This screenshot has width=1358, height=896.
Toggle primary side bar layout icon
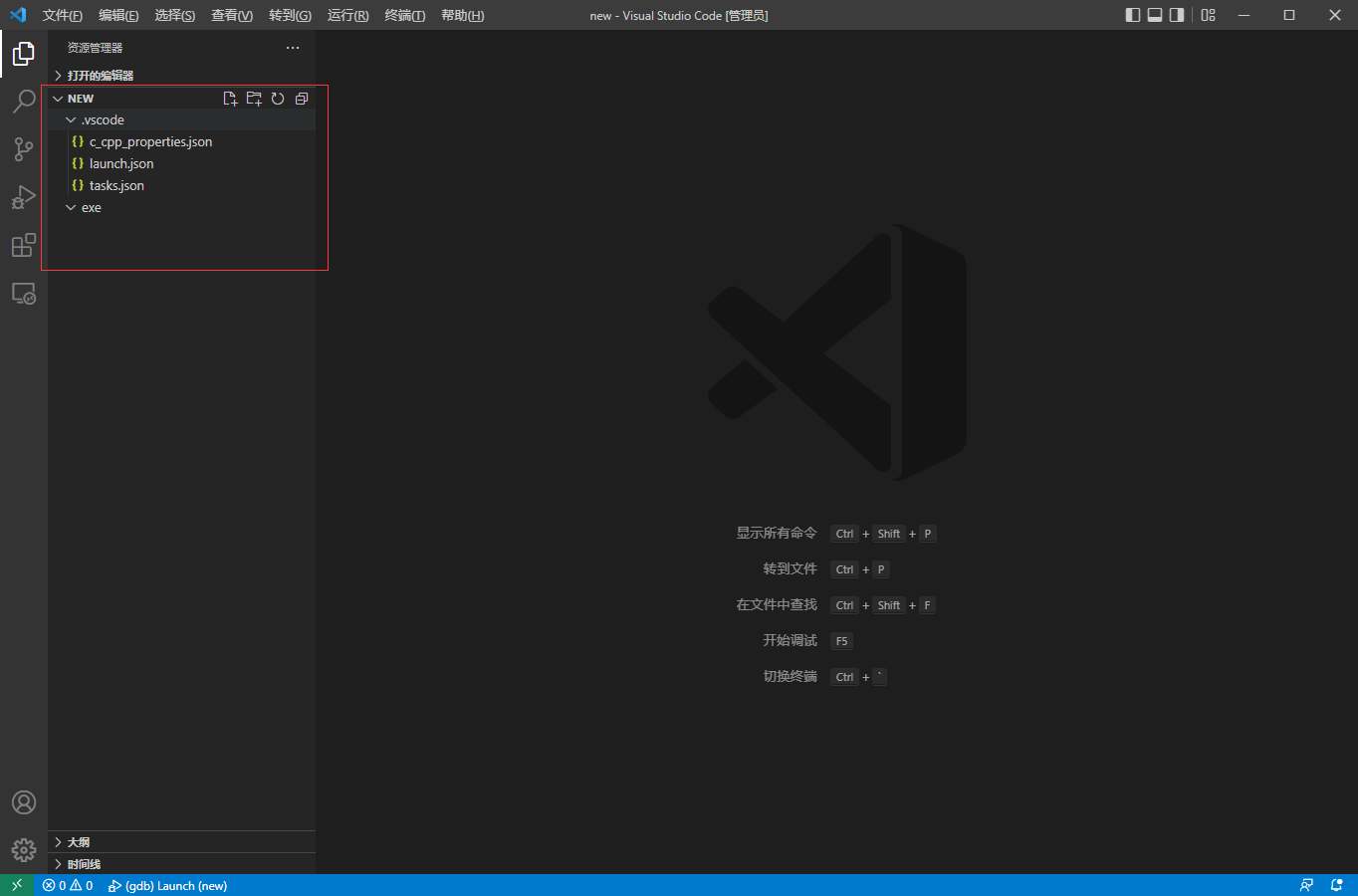click(x=1133, y=15)
